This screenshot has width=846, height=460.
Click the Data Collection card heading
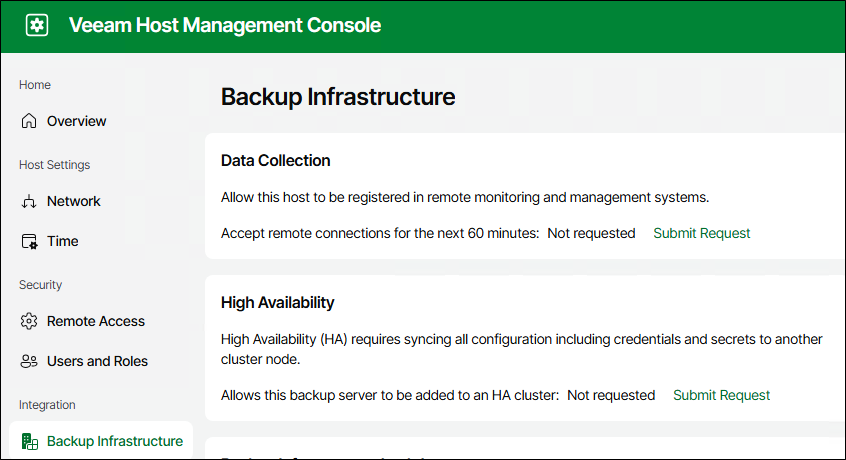[275, 160]
